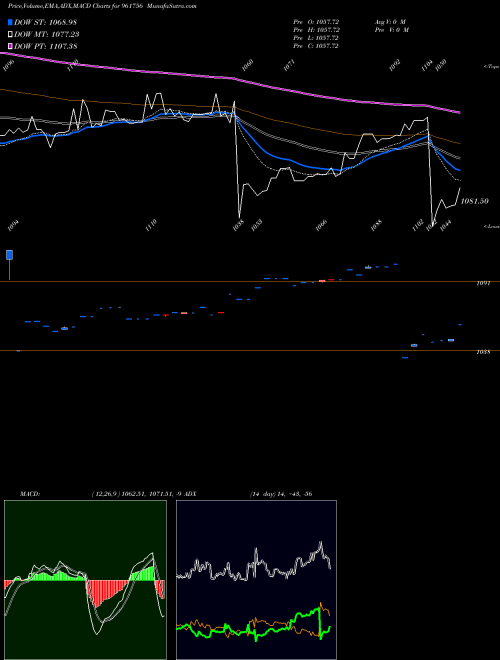Click the 1071 top price label
500x660 pixels.
[x=288, y=65]
